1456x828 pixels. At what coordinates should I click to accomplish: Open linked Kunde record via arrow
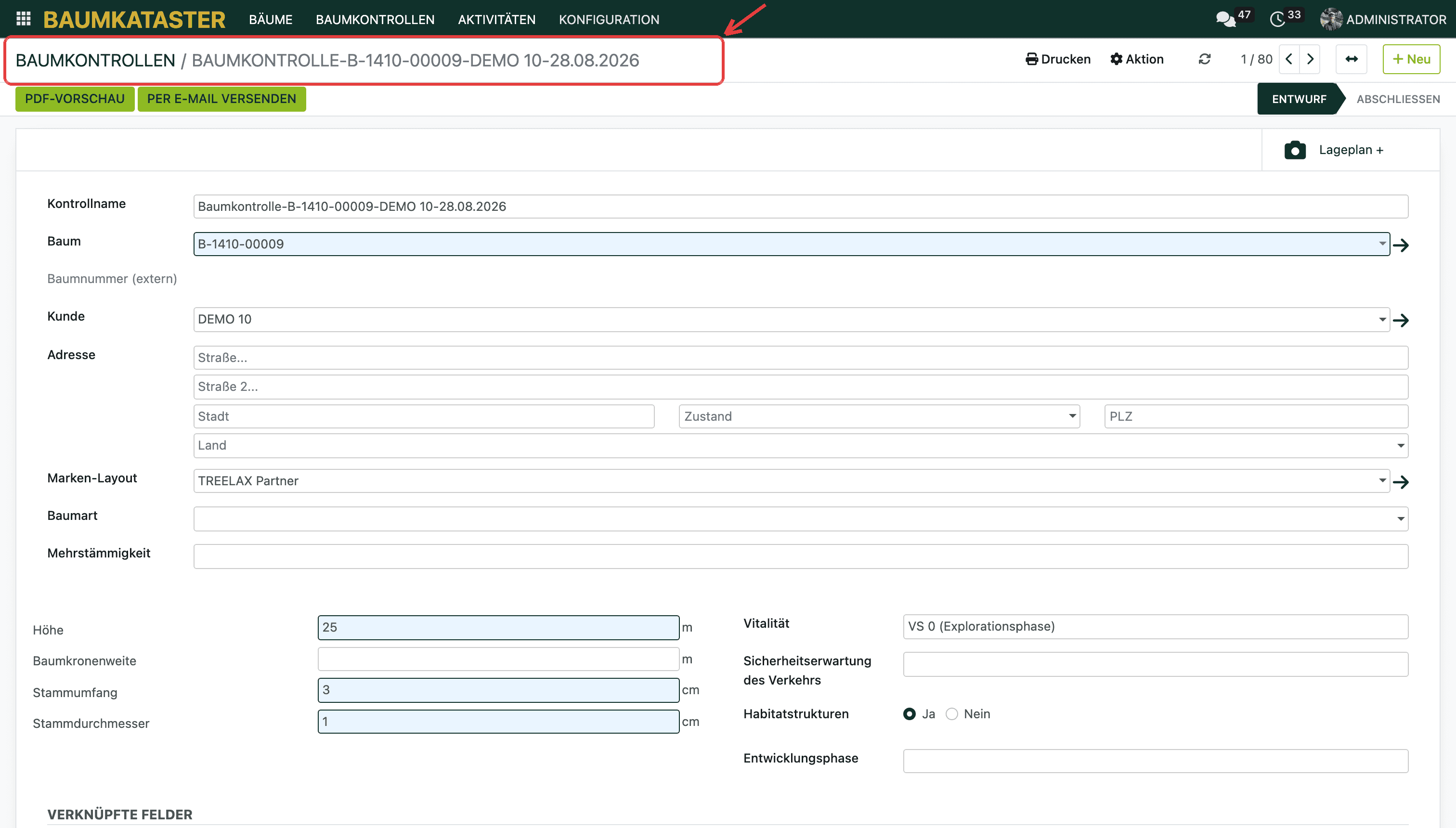1401,320
